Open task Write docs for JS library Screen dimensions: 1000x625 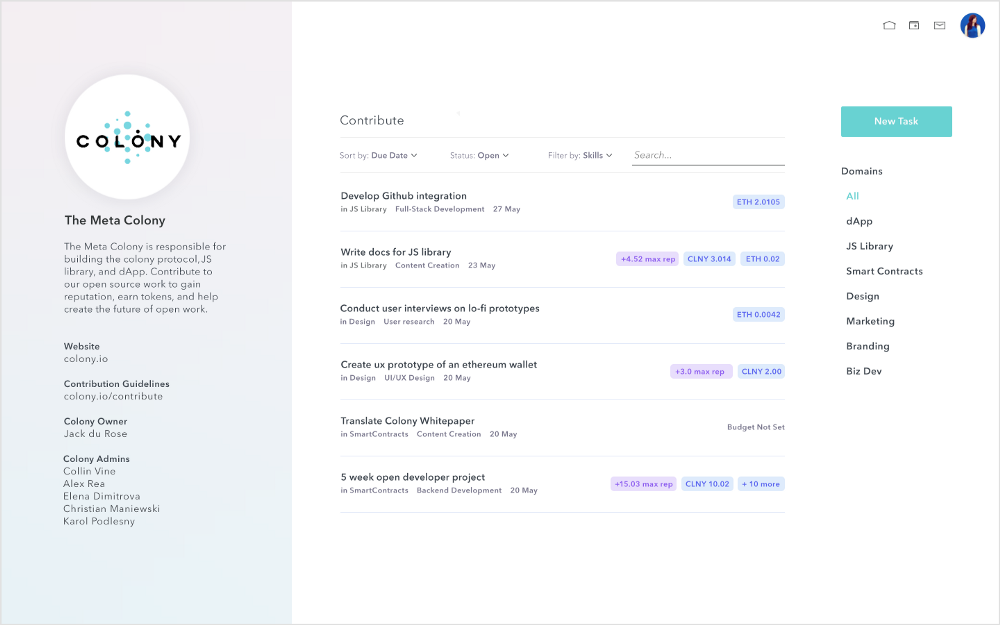pyautogui.click(x=395, y=252)
